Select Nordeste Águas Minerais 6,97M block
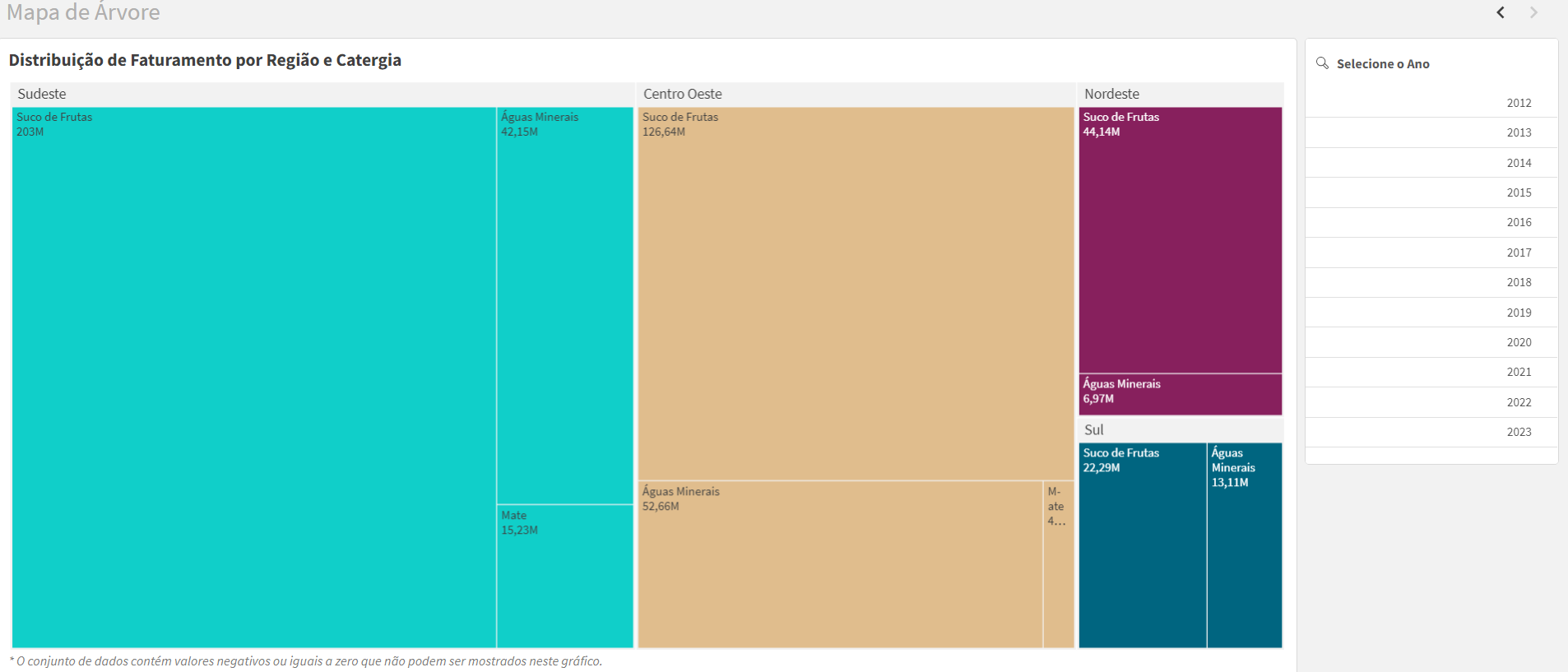 click(x=1181, y=395)
